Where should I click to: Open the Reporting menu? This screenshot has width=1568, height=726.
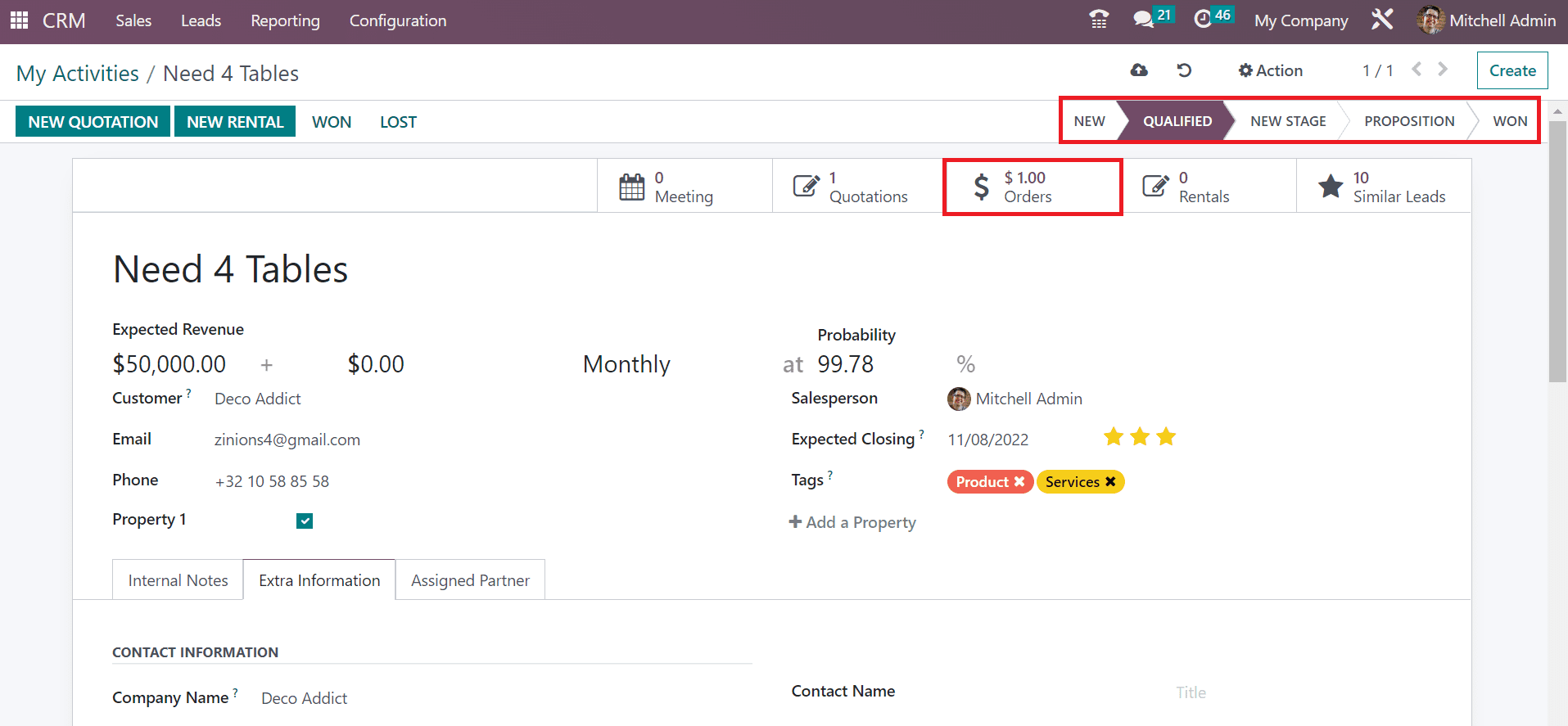[285, 20]
